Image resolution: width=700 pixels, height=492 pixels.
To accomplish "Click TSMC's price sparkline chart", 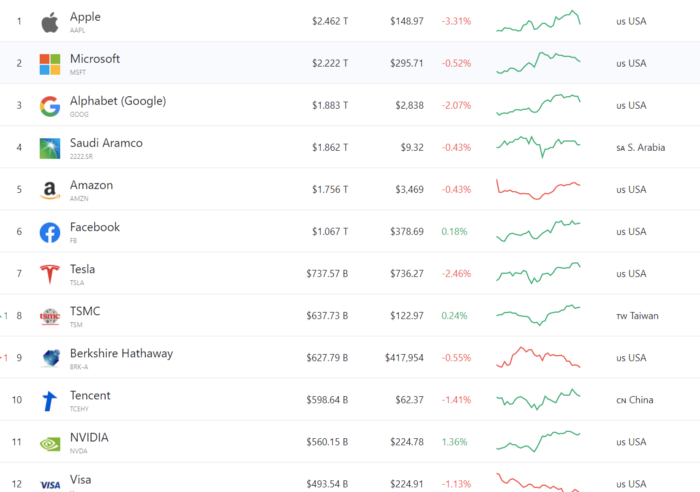I will tap(538, 315).
